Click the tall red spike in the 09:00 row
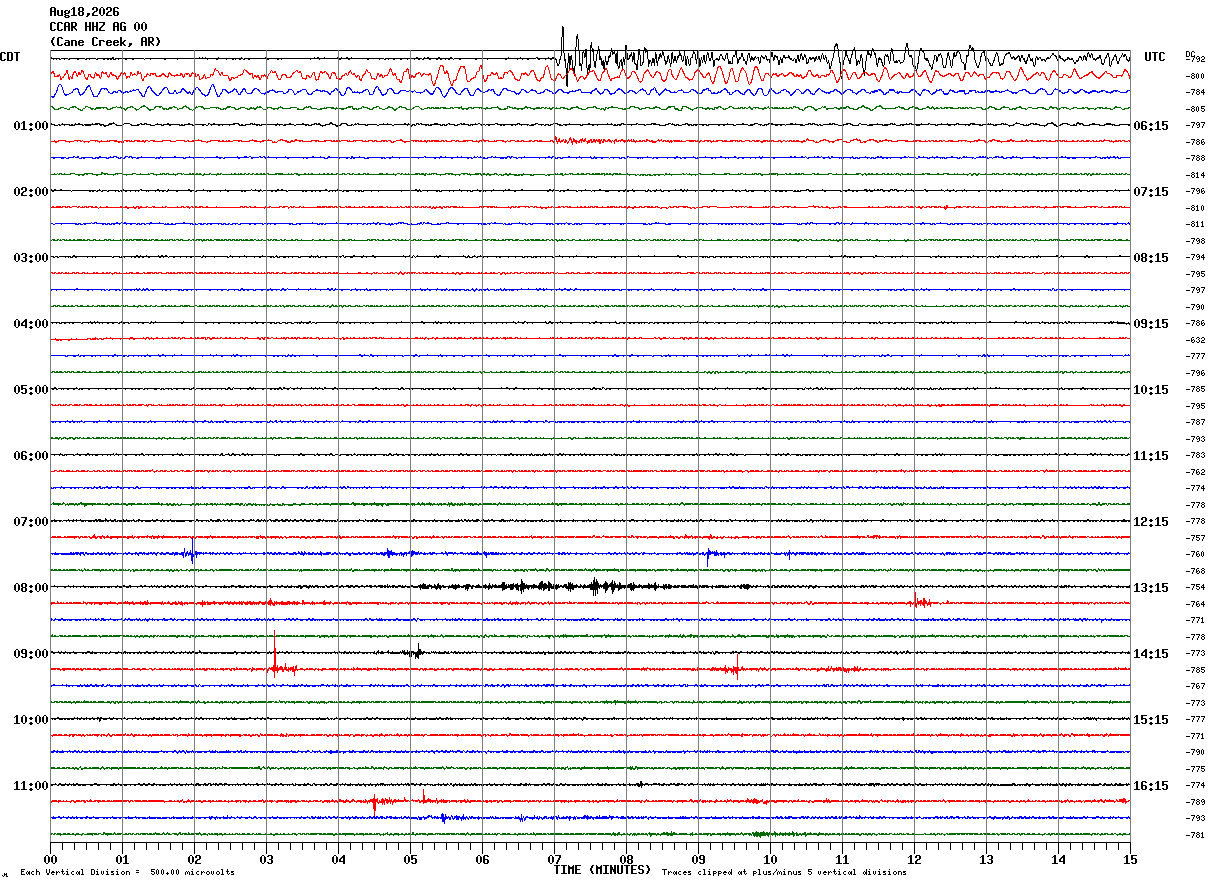The width and height of the screenshot is (1210, 886). click(274, 654)
